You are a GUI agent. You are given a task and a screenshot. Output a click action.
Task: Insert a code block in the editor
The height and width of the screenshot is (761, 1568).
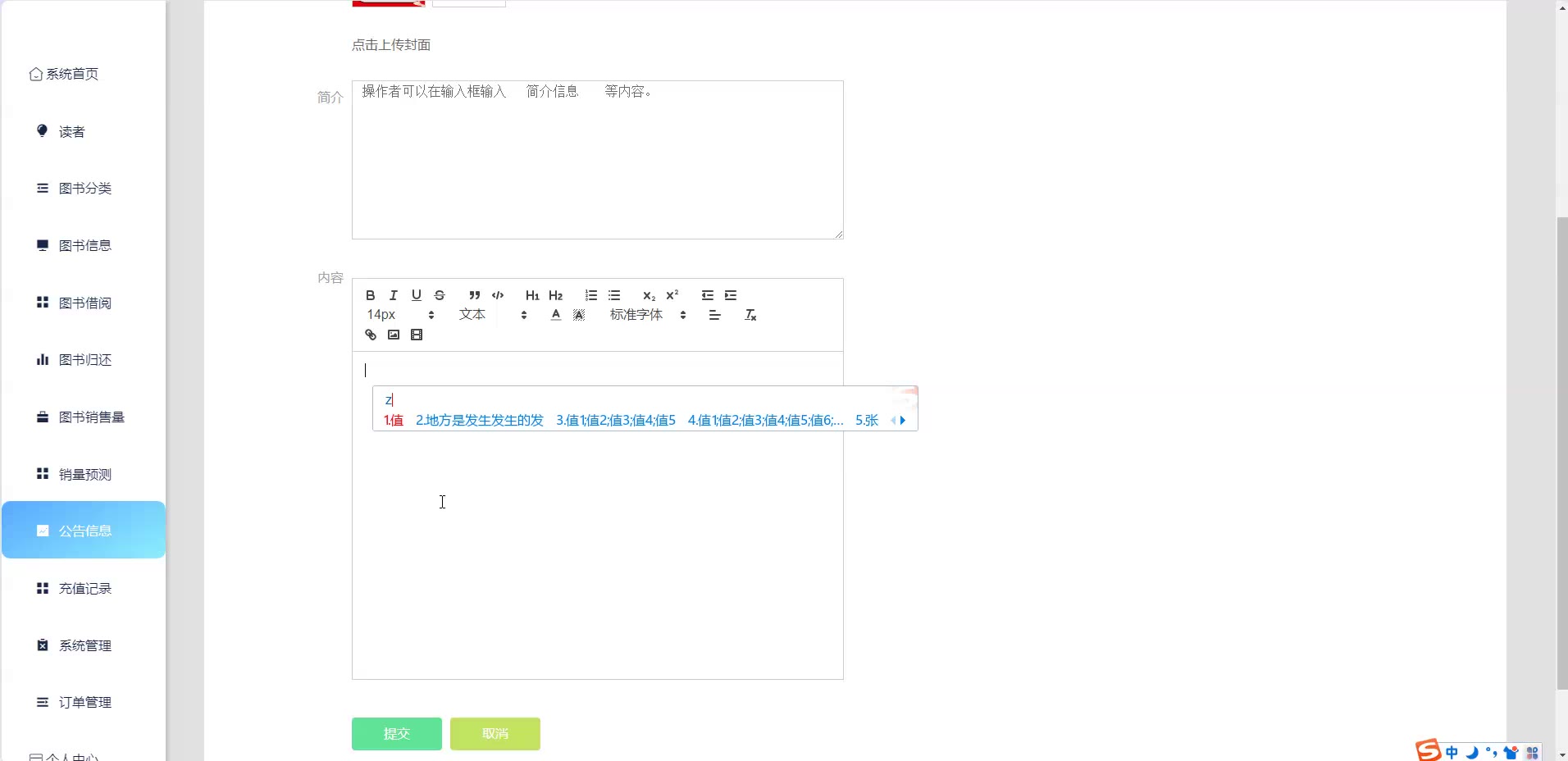[x=498, y=295]
